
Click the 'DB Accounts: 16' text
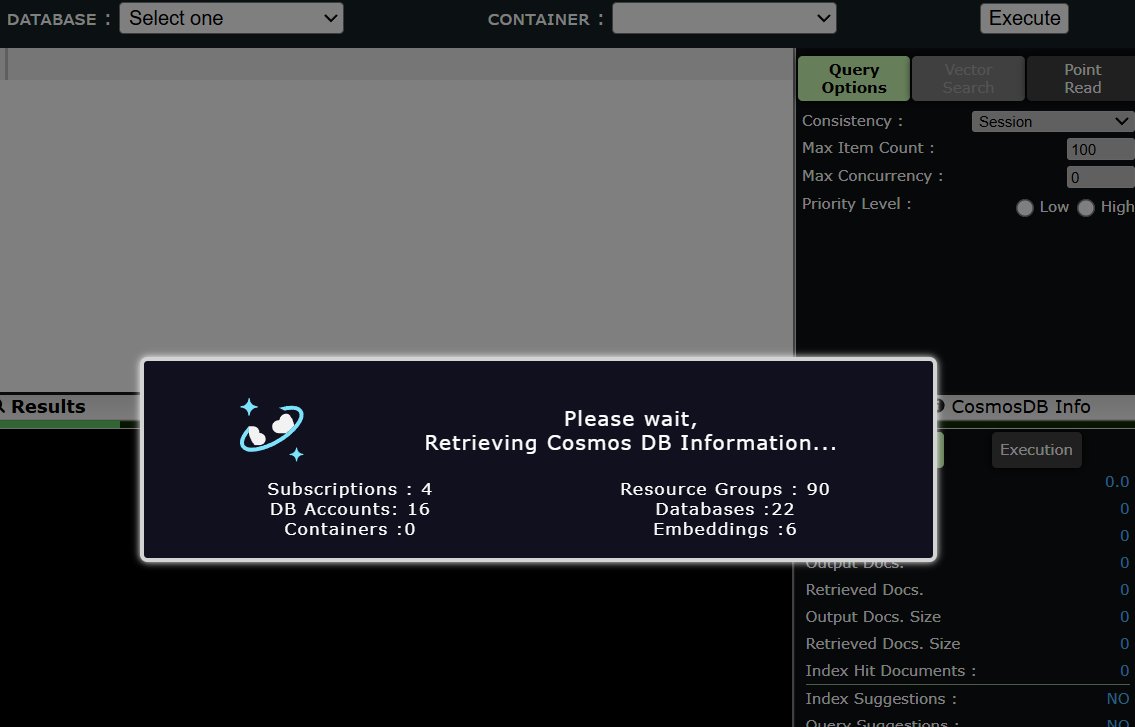click(350, 509)
